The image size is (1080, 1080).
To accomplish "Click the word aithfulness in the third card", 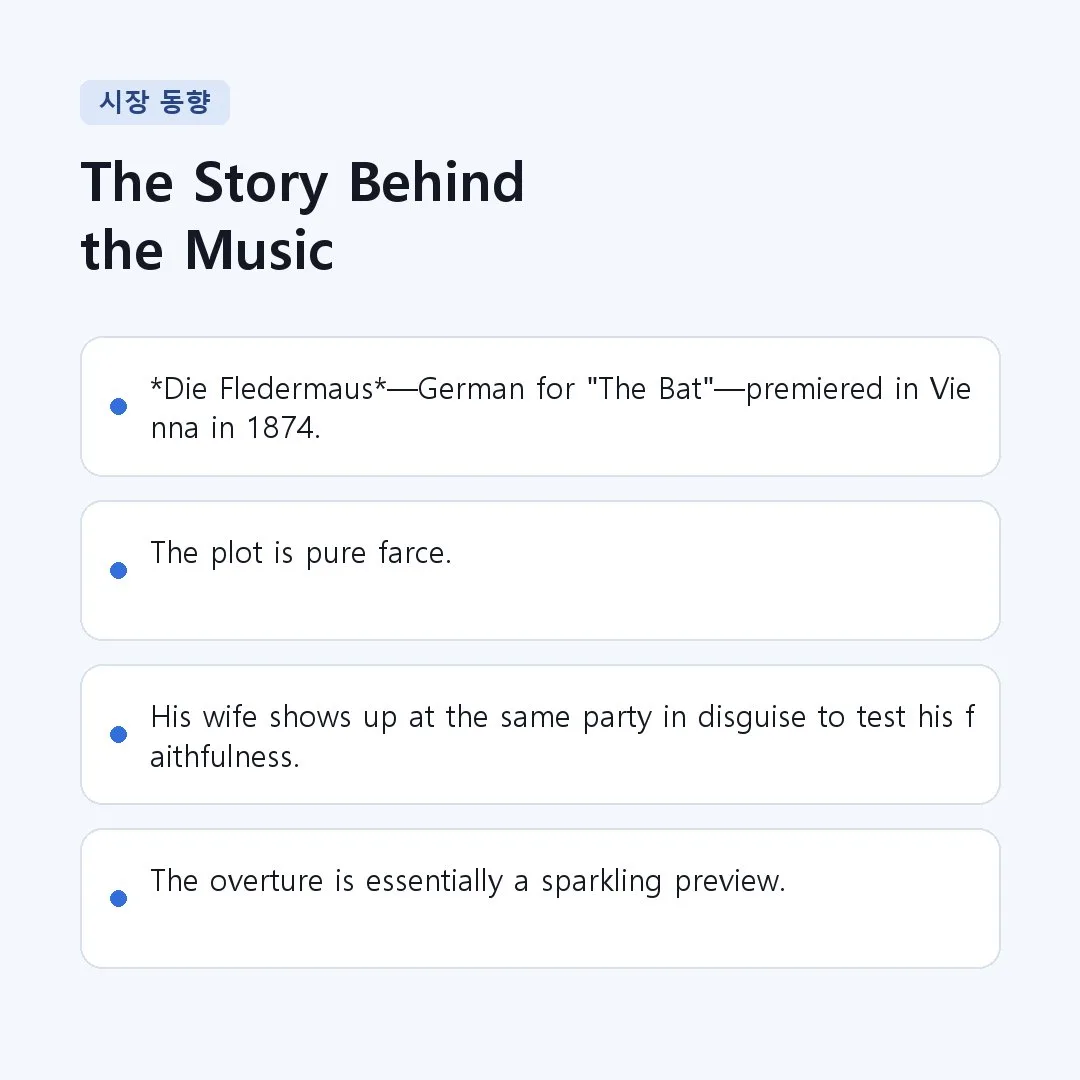I will click(225, 757).
